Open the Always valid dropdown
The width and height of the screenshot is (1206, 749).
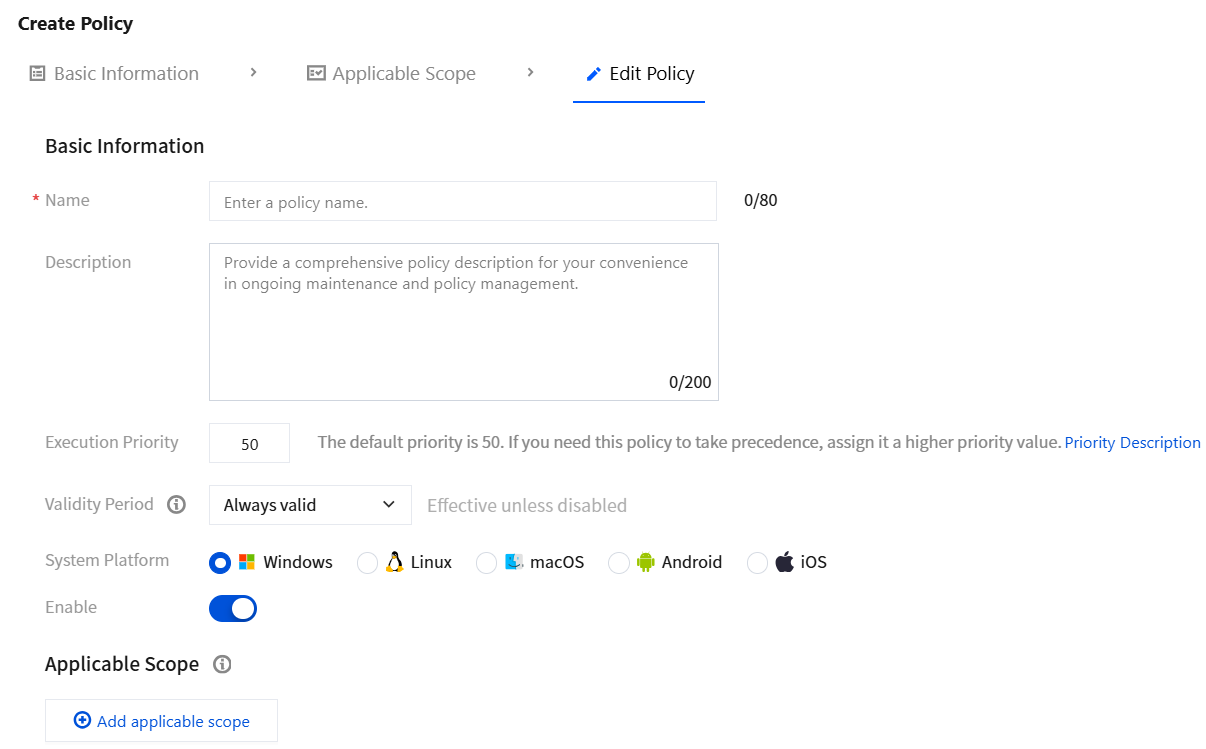pyautogui.click(x=310, y=505)
